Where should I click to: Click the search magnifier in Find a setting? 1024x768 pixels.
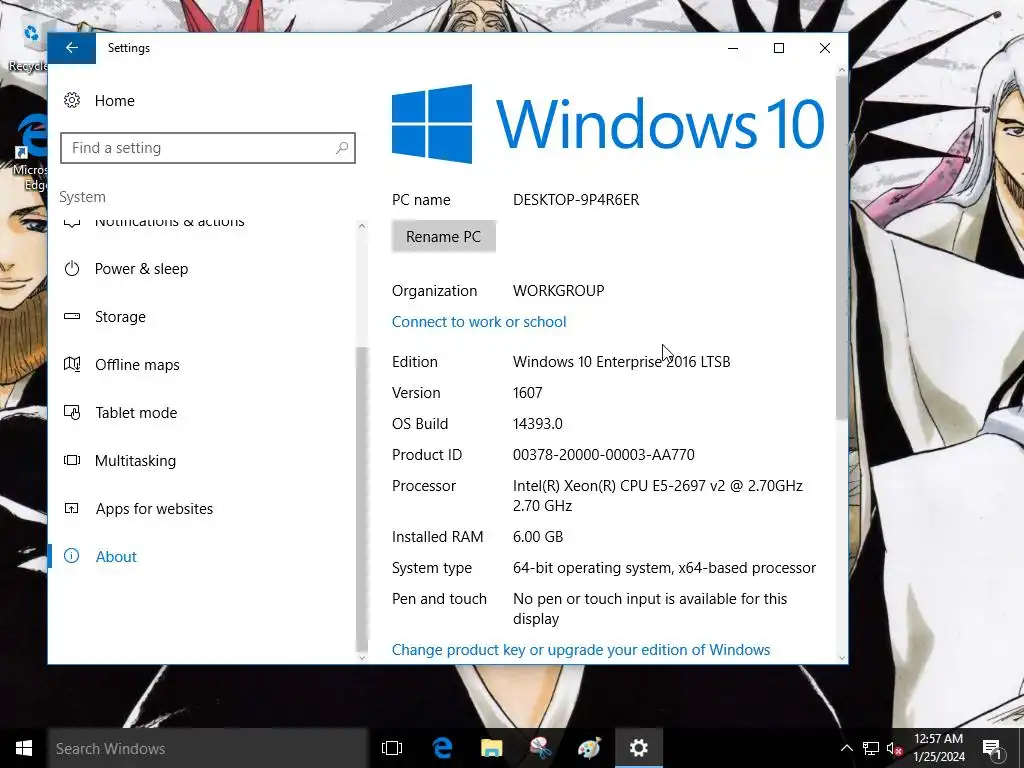click(x=342, y=148)
